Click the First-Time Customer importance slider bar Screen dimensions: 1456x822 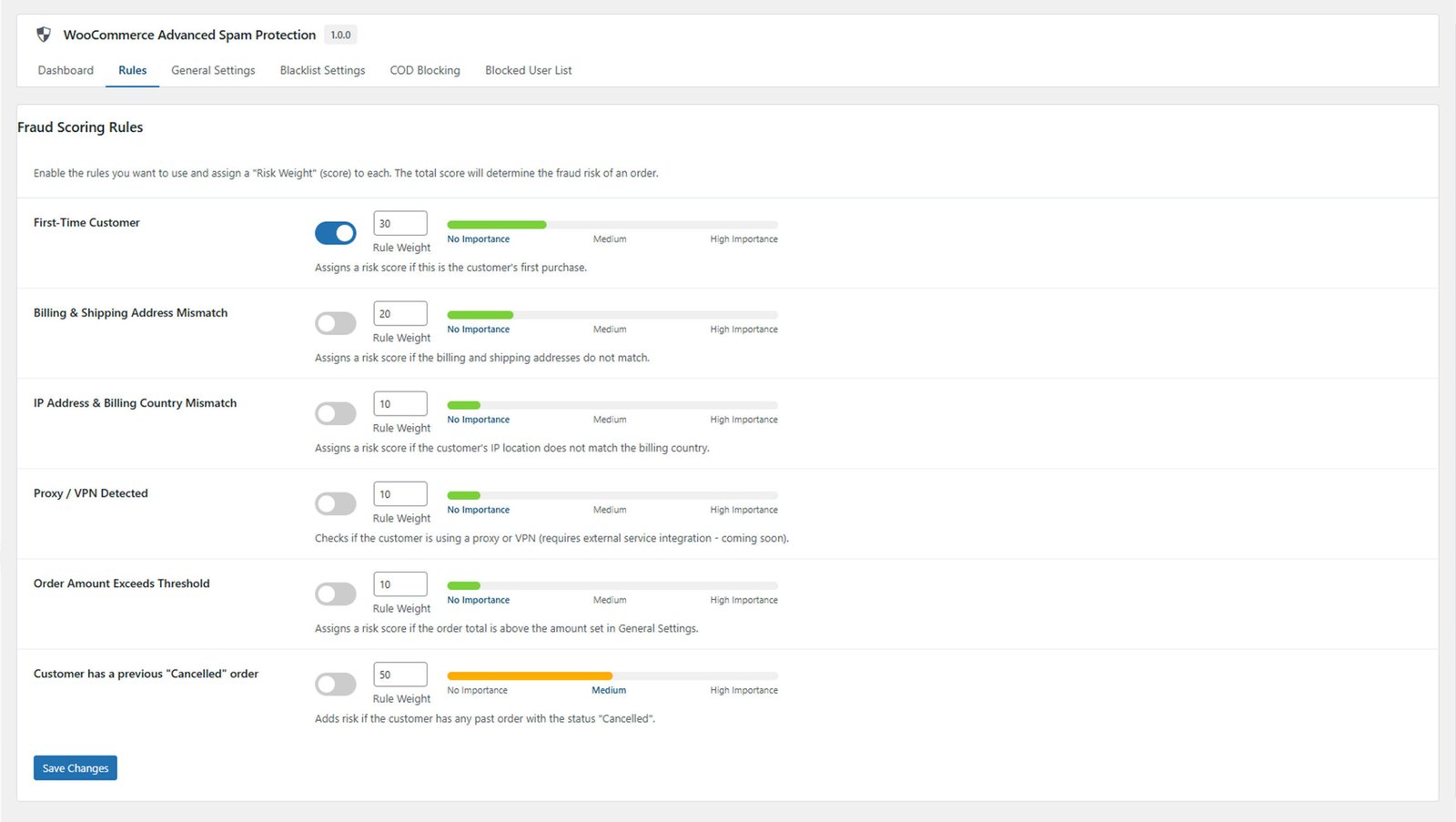(x=612, y=225)
